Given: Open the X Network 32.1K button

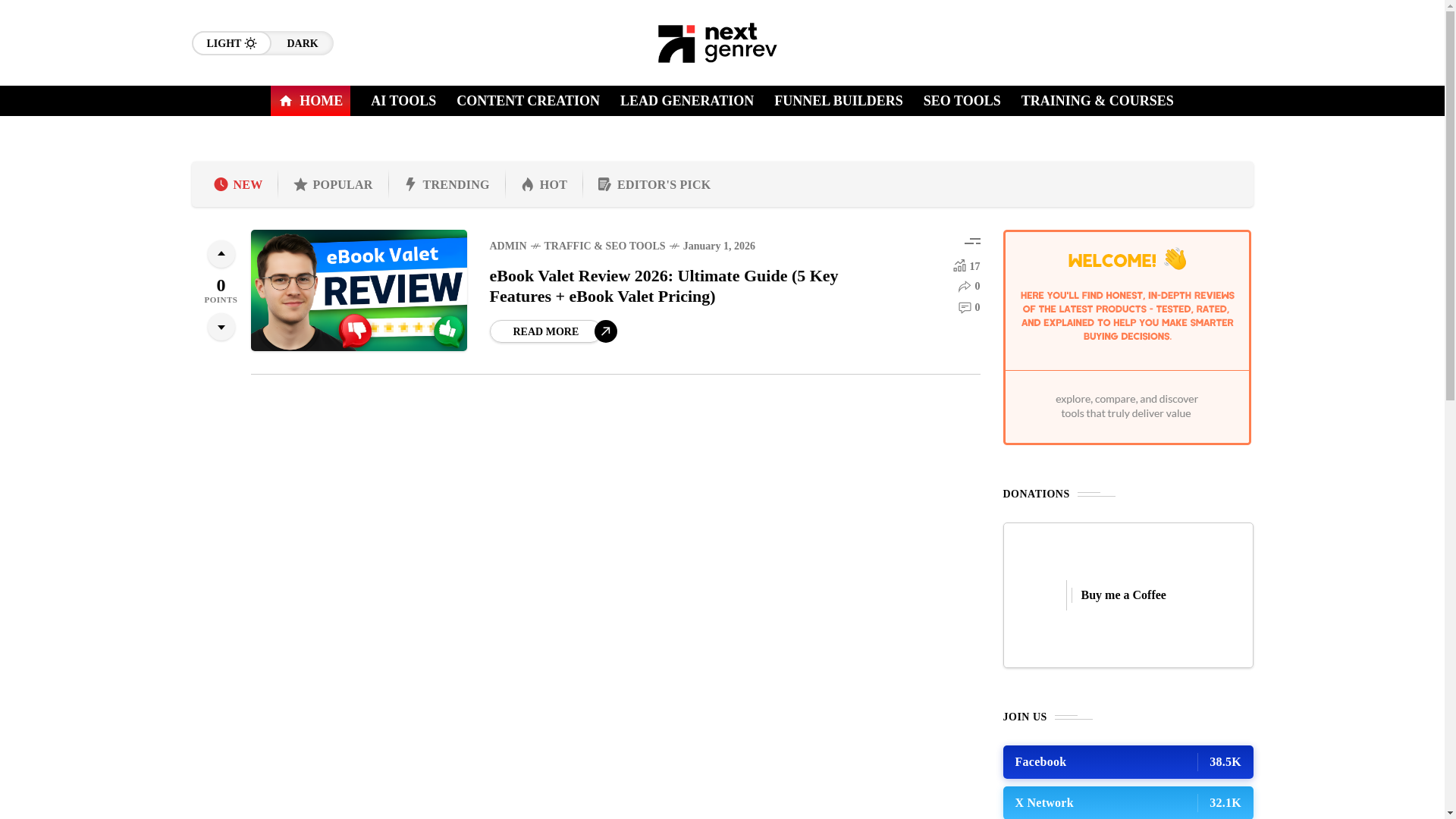Looking at the screenshot, I should (1128, 802).
